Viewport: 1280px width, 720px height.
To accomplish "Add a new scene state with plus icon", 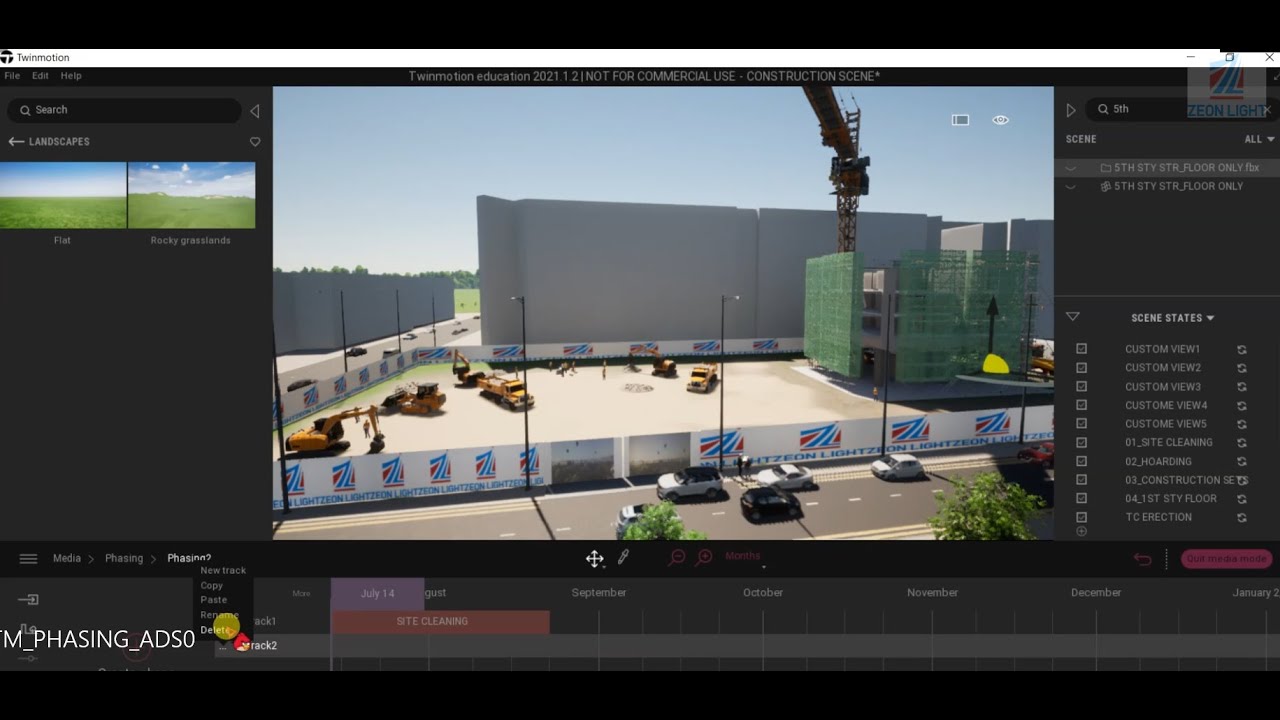I will pyautogui.click(x=1081, y=531).
